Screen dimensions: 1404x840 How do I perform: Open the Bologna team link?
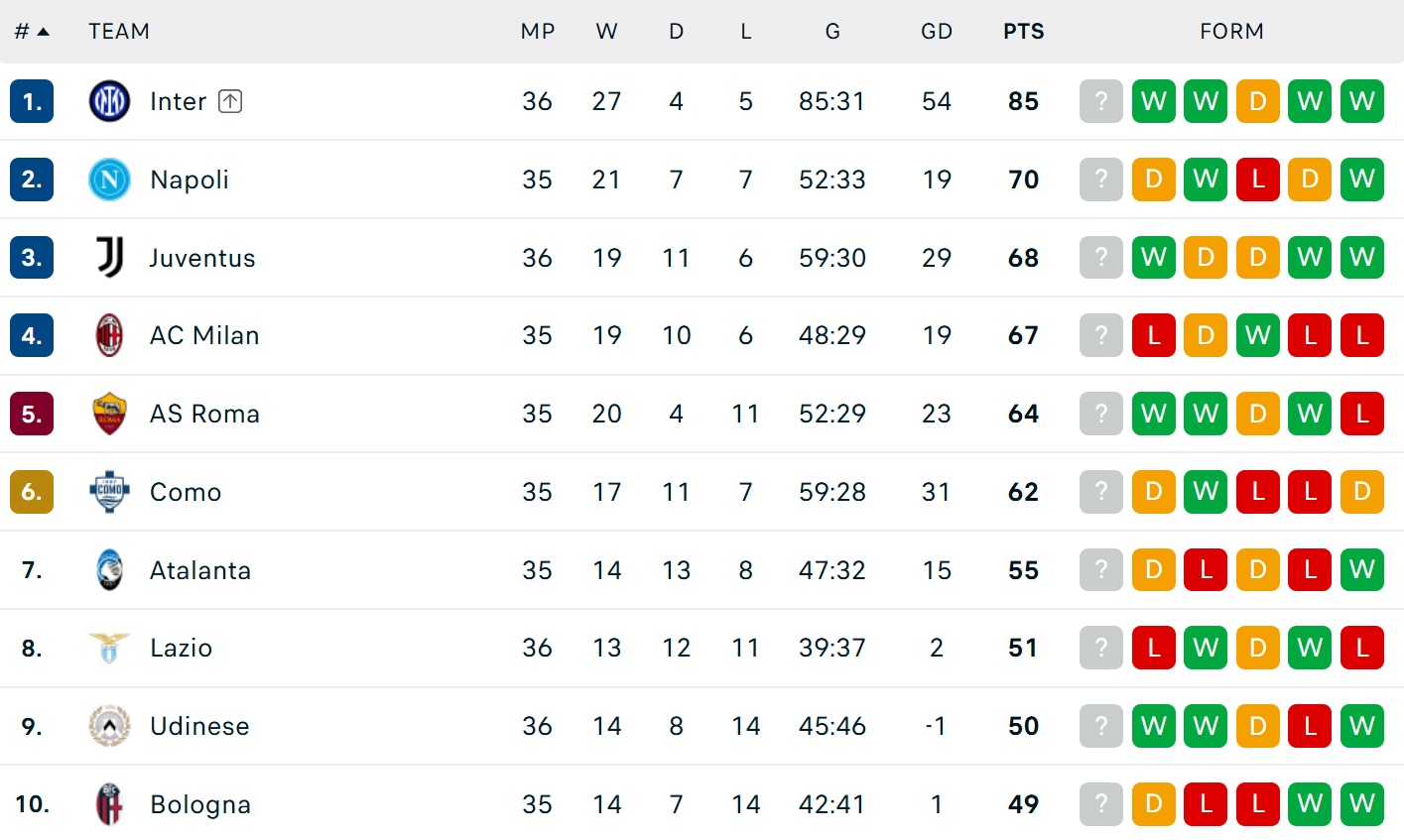200,804
